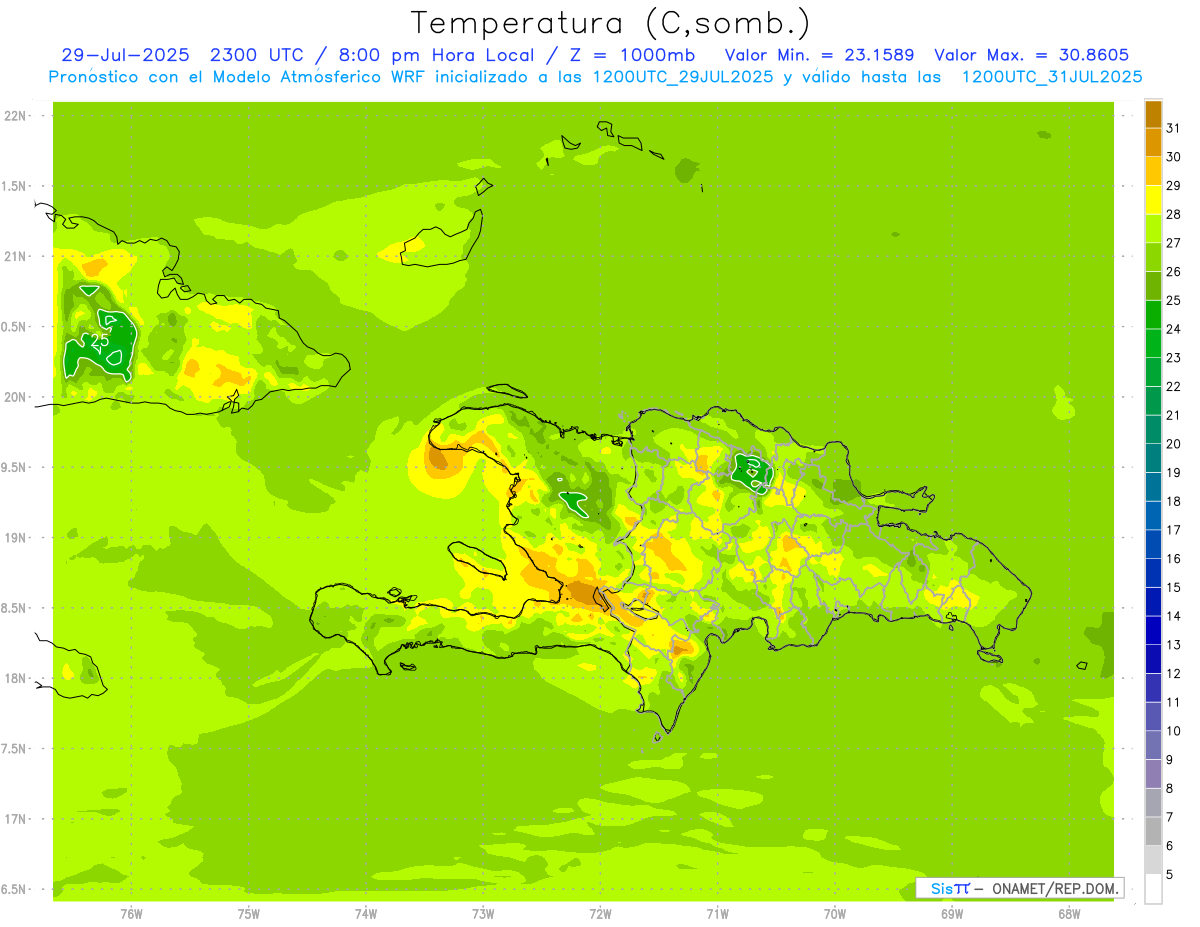Click the '20N' latitude axis label

pos(15,397)
